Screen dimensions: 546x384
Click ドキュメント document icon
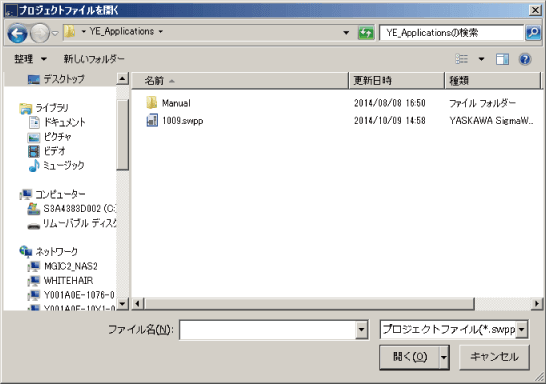34,122
